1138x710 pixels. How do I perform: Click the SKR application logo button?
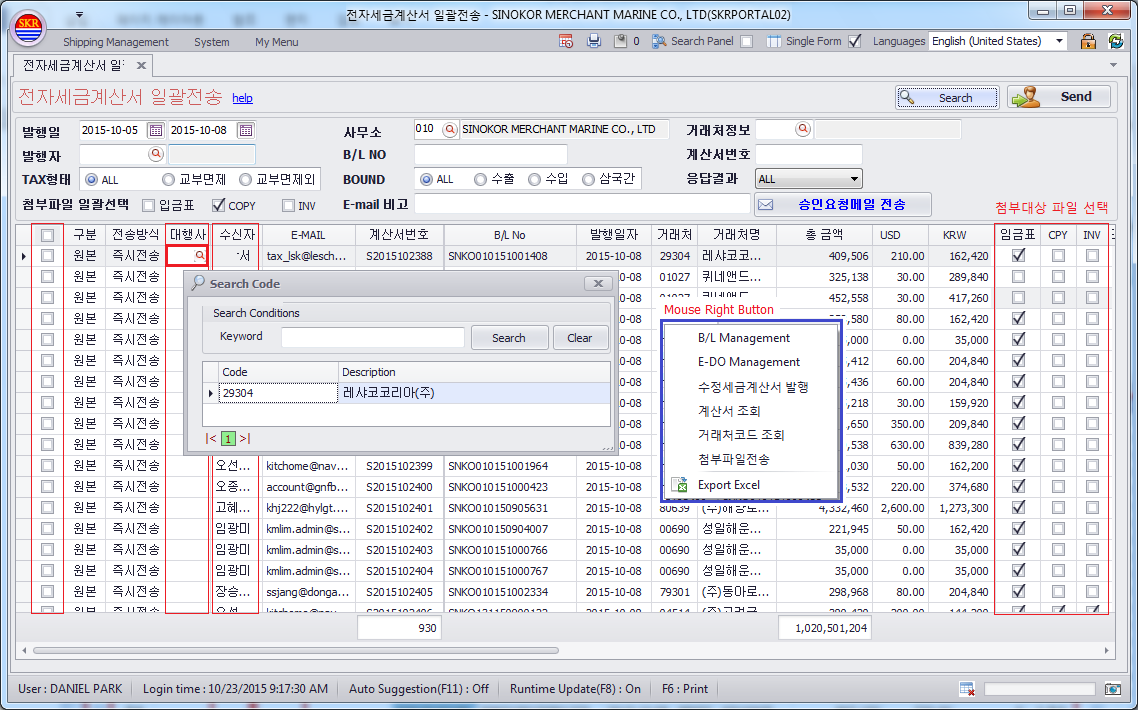click(x=29, y=26)
